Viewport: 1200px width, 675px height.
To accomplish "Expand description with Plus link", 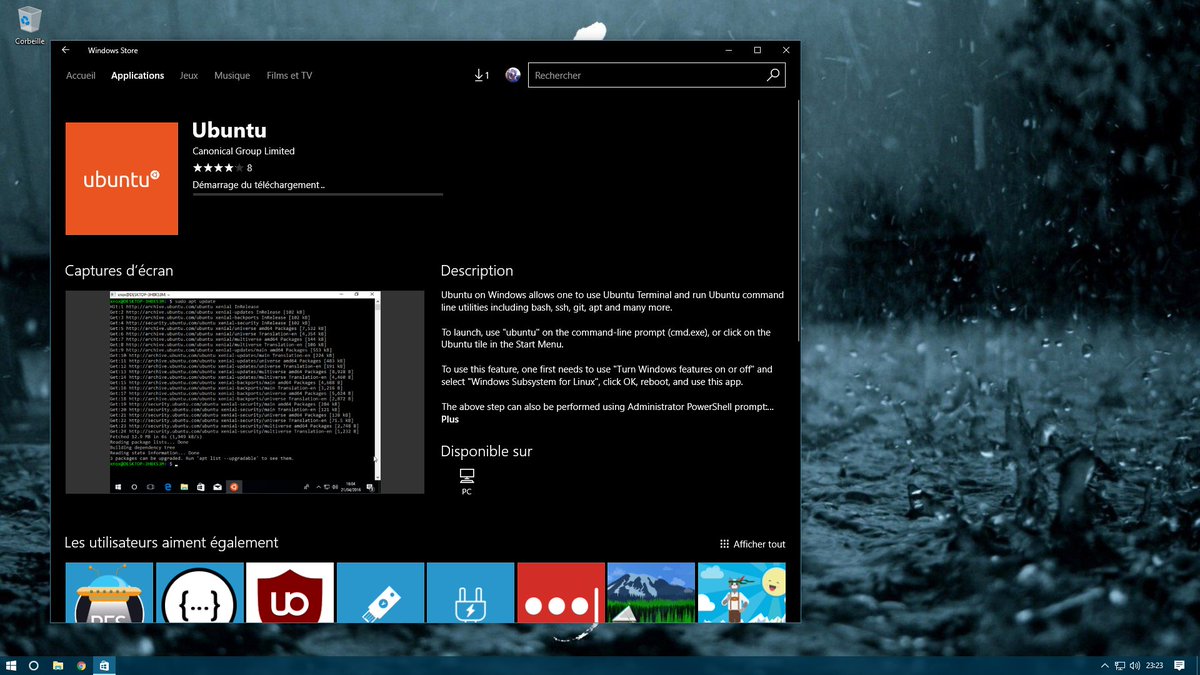I will 450,419.
